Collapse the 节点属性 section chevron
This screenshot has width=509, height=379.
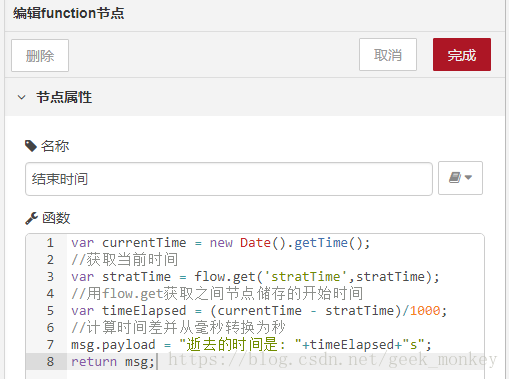(x=21, y=97)
